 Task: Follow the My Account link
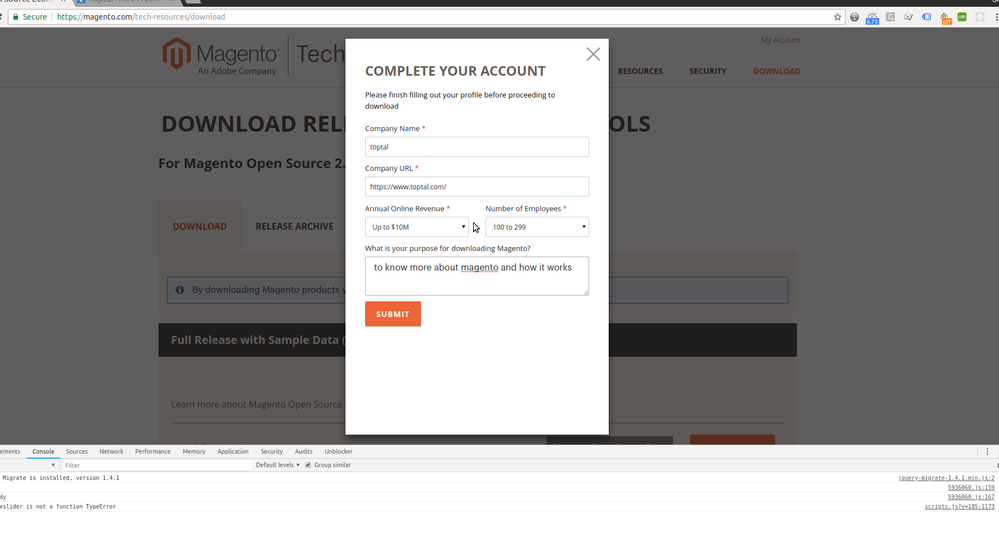[x=780, y=40]
